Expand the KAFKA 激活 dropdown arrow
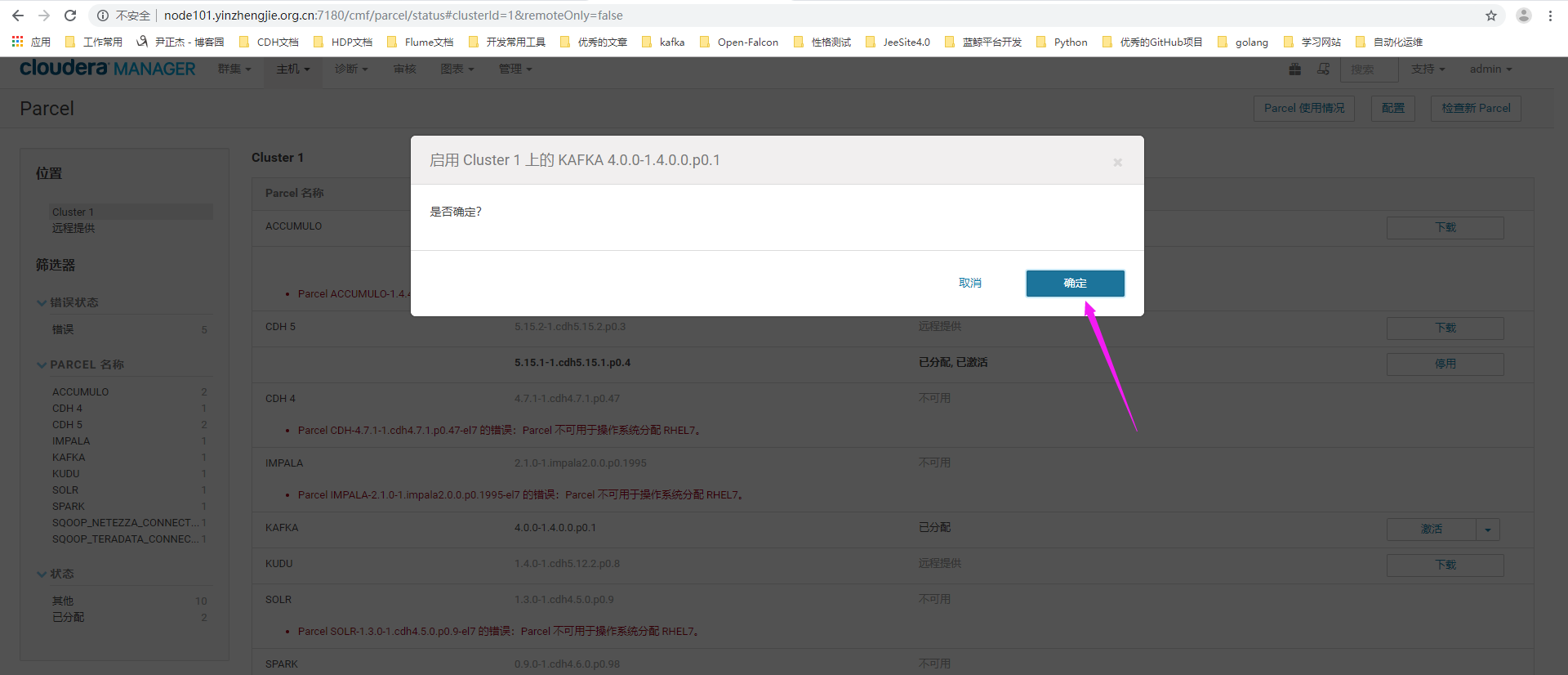The height and width of the screenshot is (675, 1568). (1488, 530)
